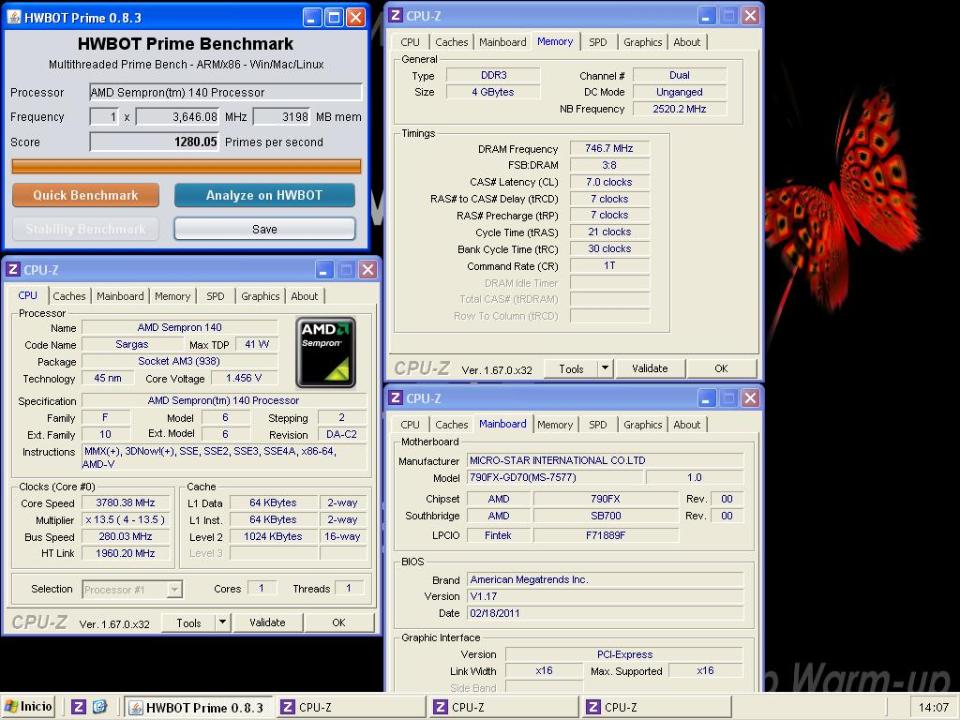Image resolution: width=960 pixels, height=720 pixels.
Task: Click CPU-Z Mainboard window title icon
Action: coord(396,398)
